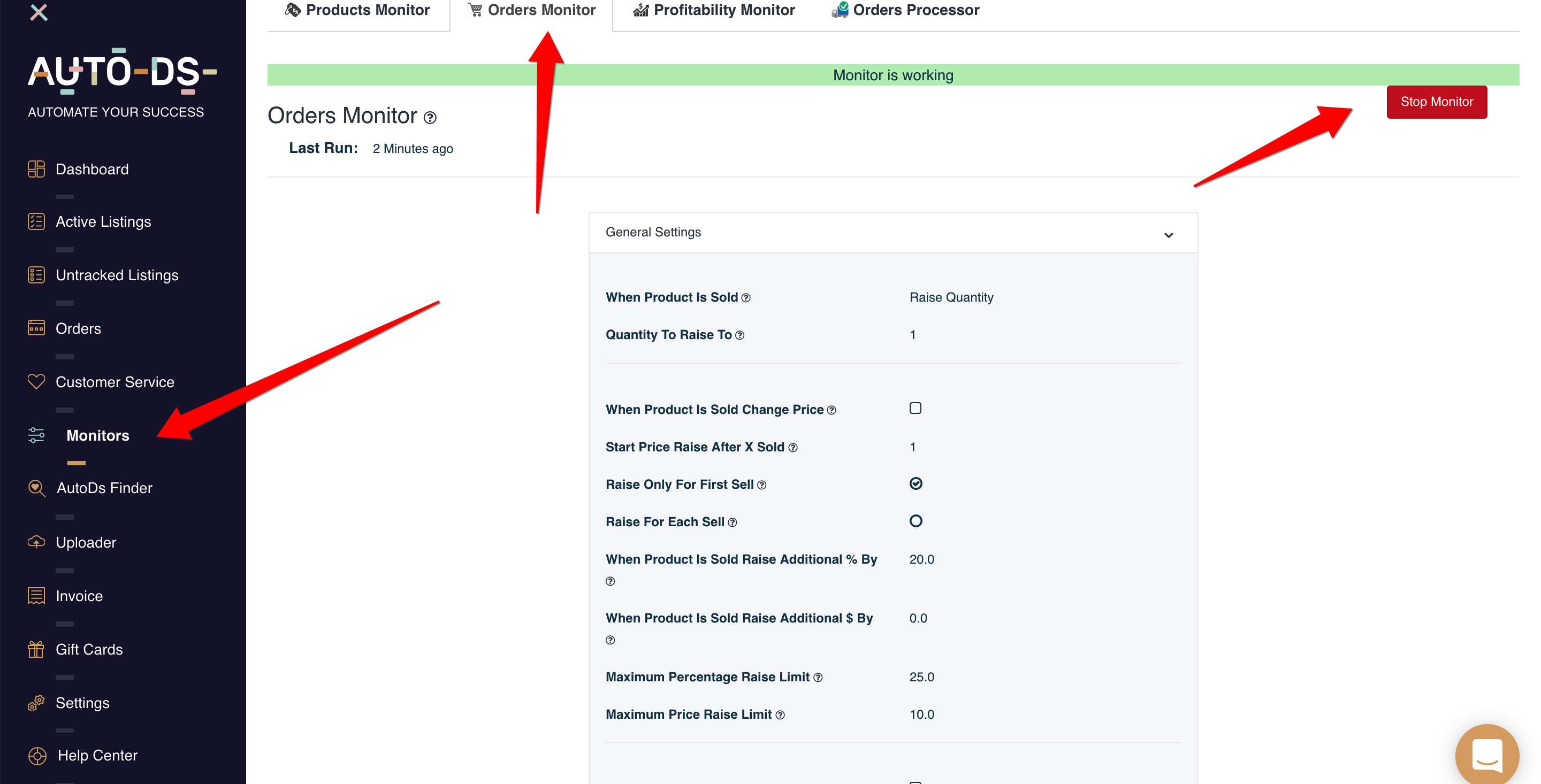Image resolution: width=1541 pixels, height=784 pixels.
Task: Switch to Orders Monitor tab
Action: click(531, 10)
